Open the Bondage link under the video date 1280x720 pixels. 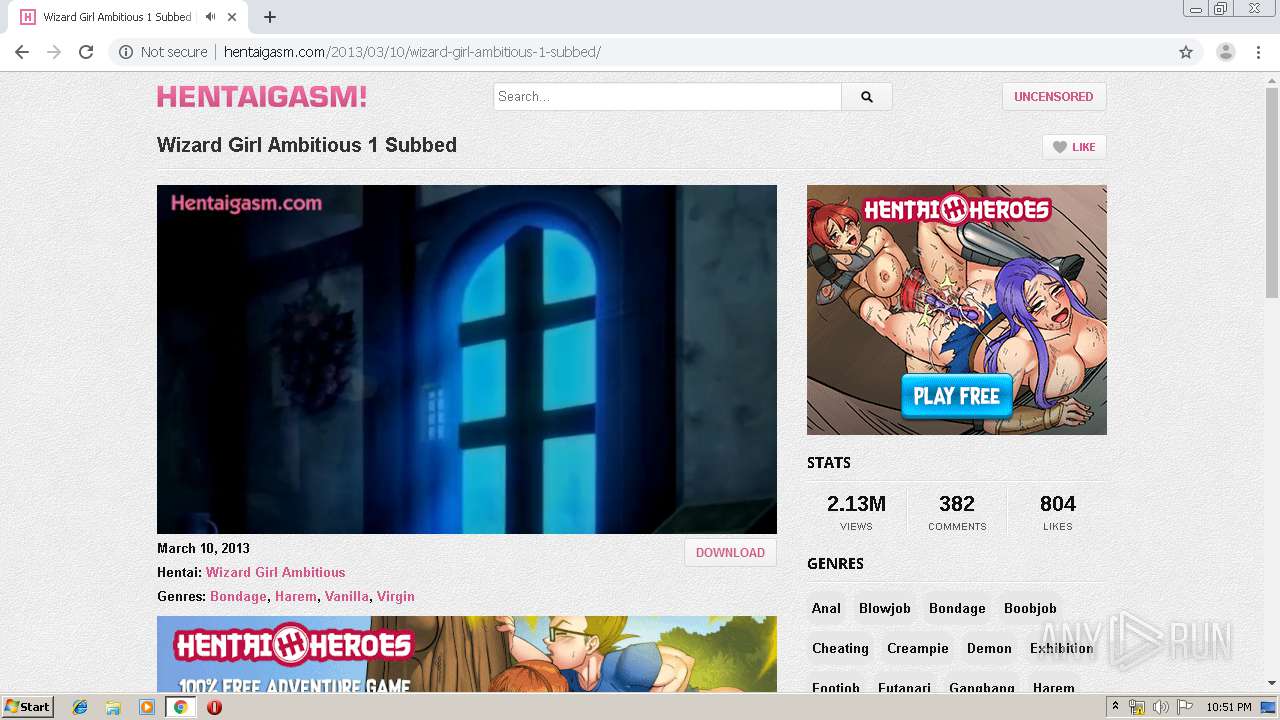[x=238, y=596]
